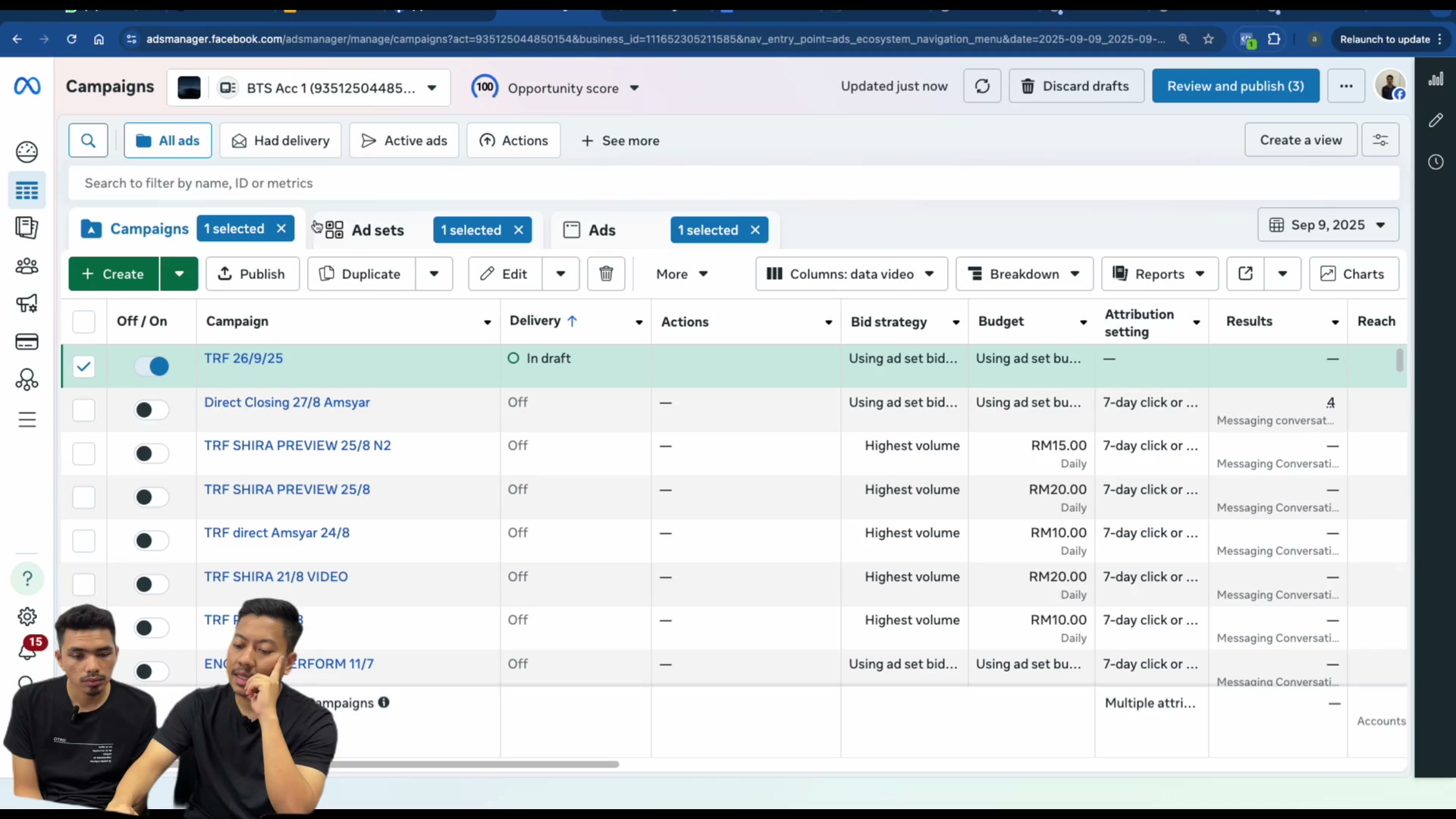
Task: Open TRF direct Amsyar 24/8 campaign link
Action: click(x=277, y=533)
